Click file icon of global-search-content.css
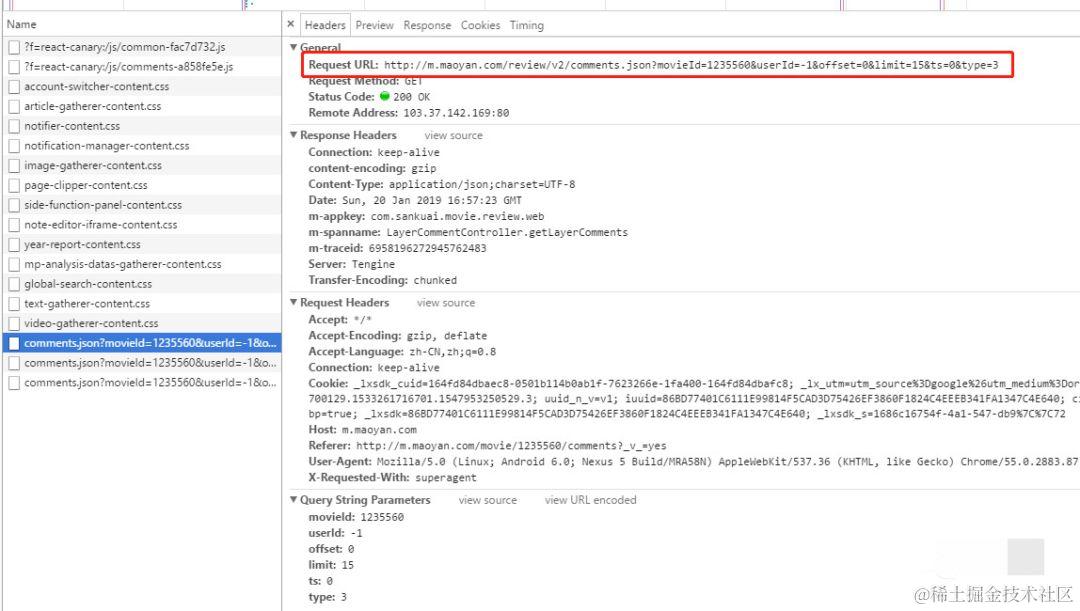 14,284
